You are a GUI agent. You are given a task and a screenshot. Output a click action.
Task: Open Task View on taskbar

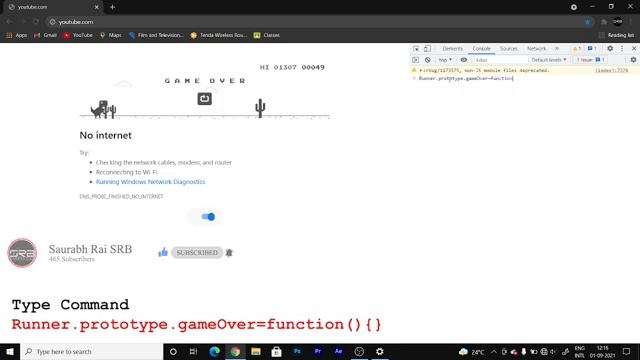[193, 351]
